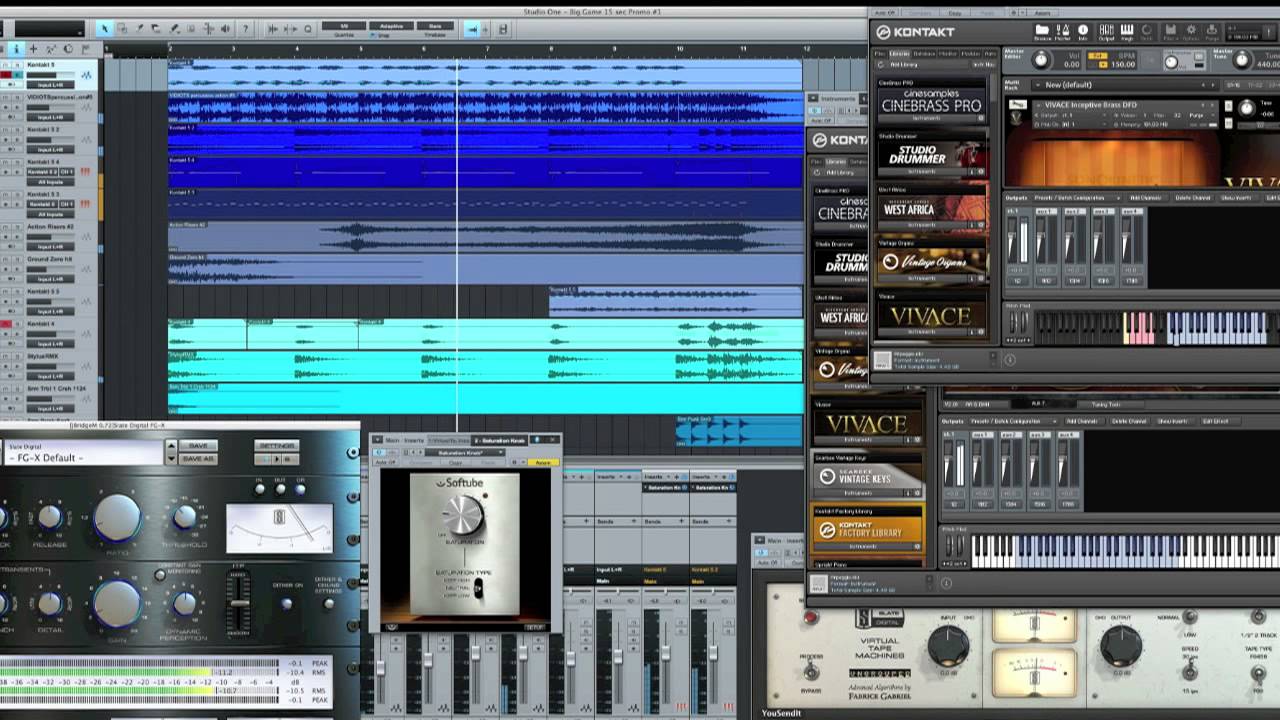Switch to Monitor tab in front Kontakt browser
The height and width of the screenshot is (720, 1280).
pyautogui.click(x=948, y=54)
